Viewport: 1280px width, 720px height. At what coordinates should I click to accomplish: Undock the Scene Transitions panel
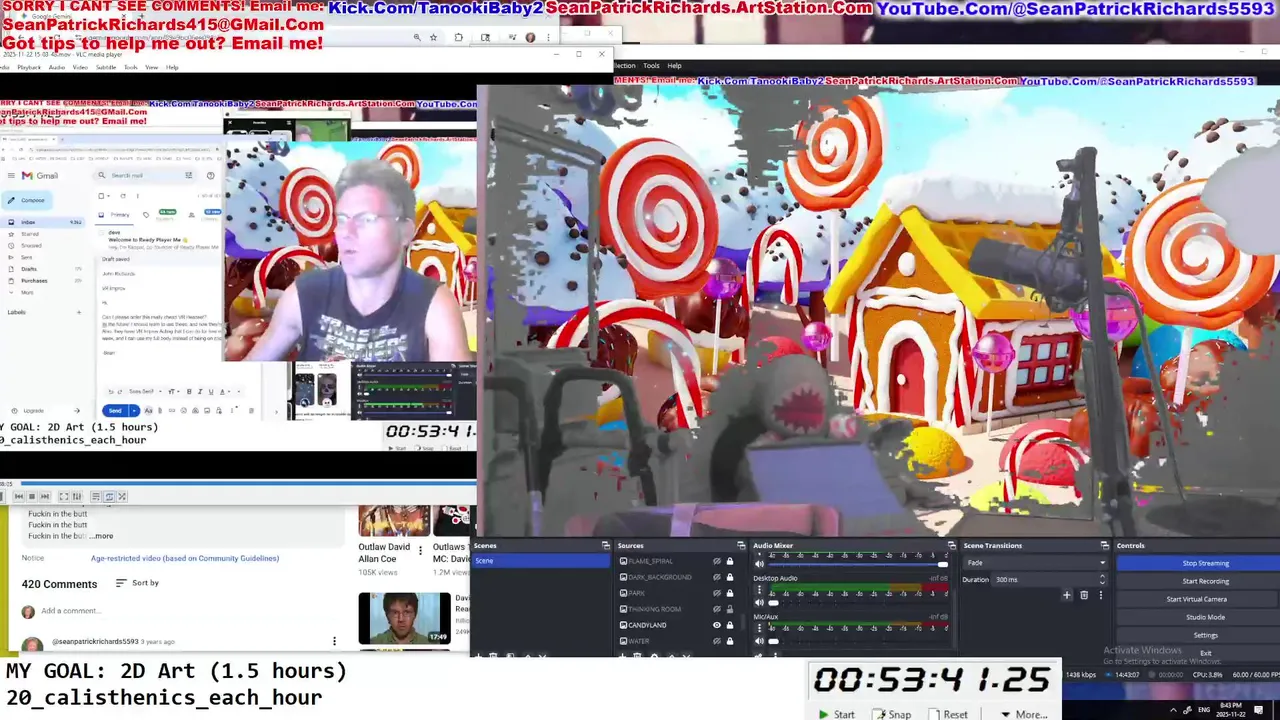1105,545
